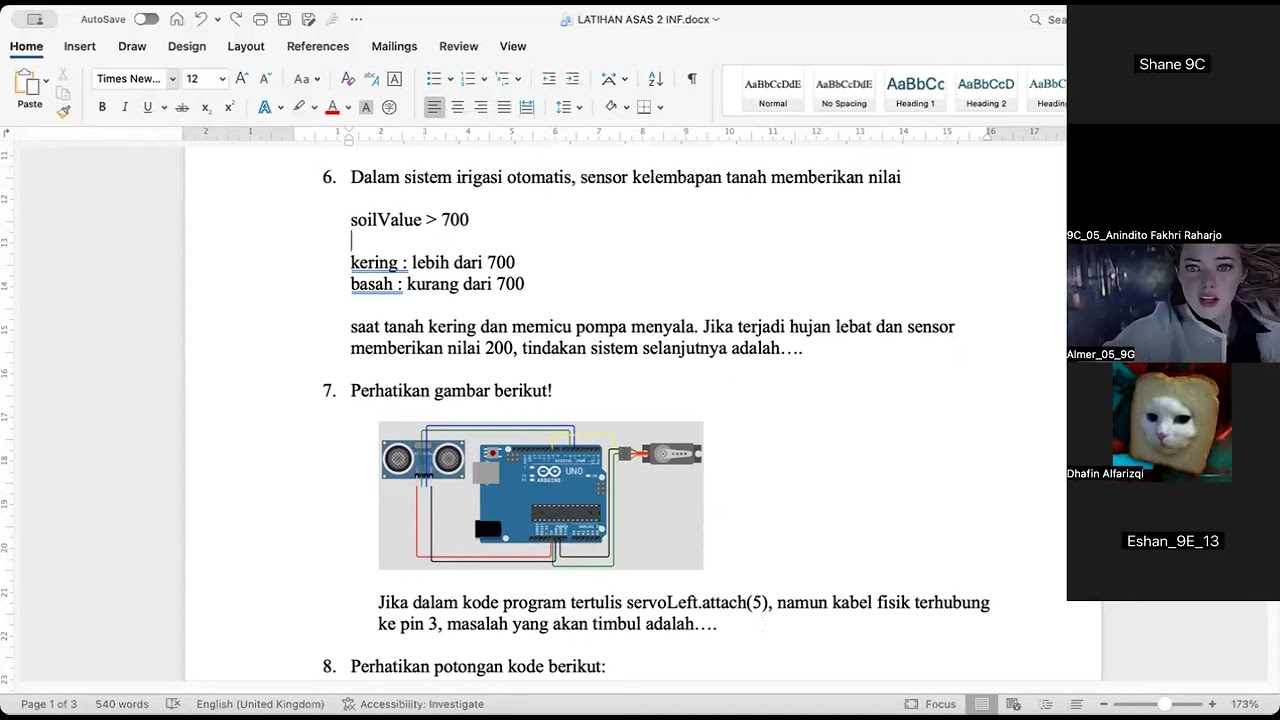This screenshot has height=720, width=1280.
Task: Toggle the AutoSave switch
Action: [146, 19]
